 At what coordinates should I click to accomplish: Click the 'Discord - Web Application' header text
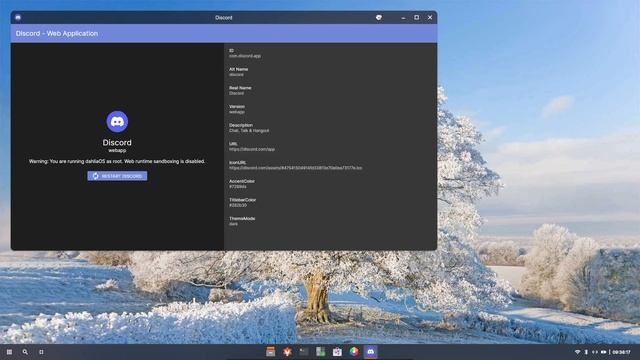click(x=57, y=33)
